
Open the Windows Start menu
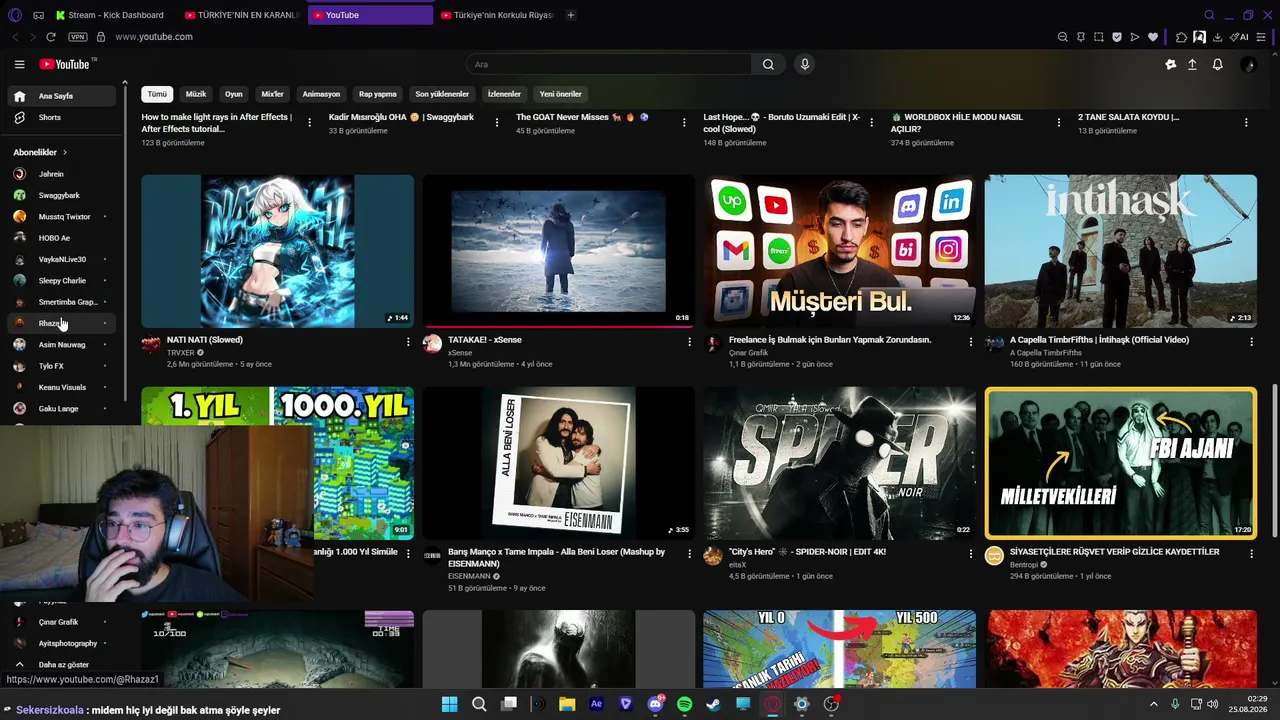449,704
